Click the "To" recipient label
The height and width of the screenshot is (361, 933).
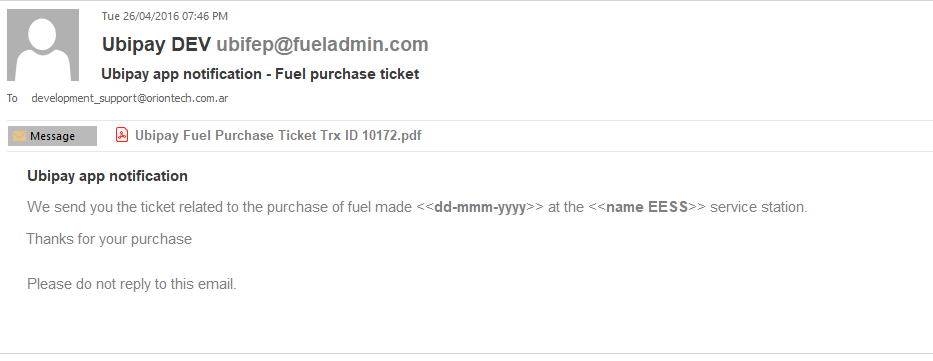click(12, 99)
